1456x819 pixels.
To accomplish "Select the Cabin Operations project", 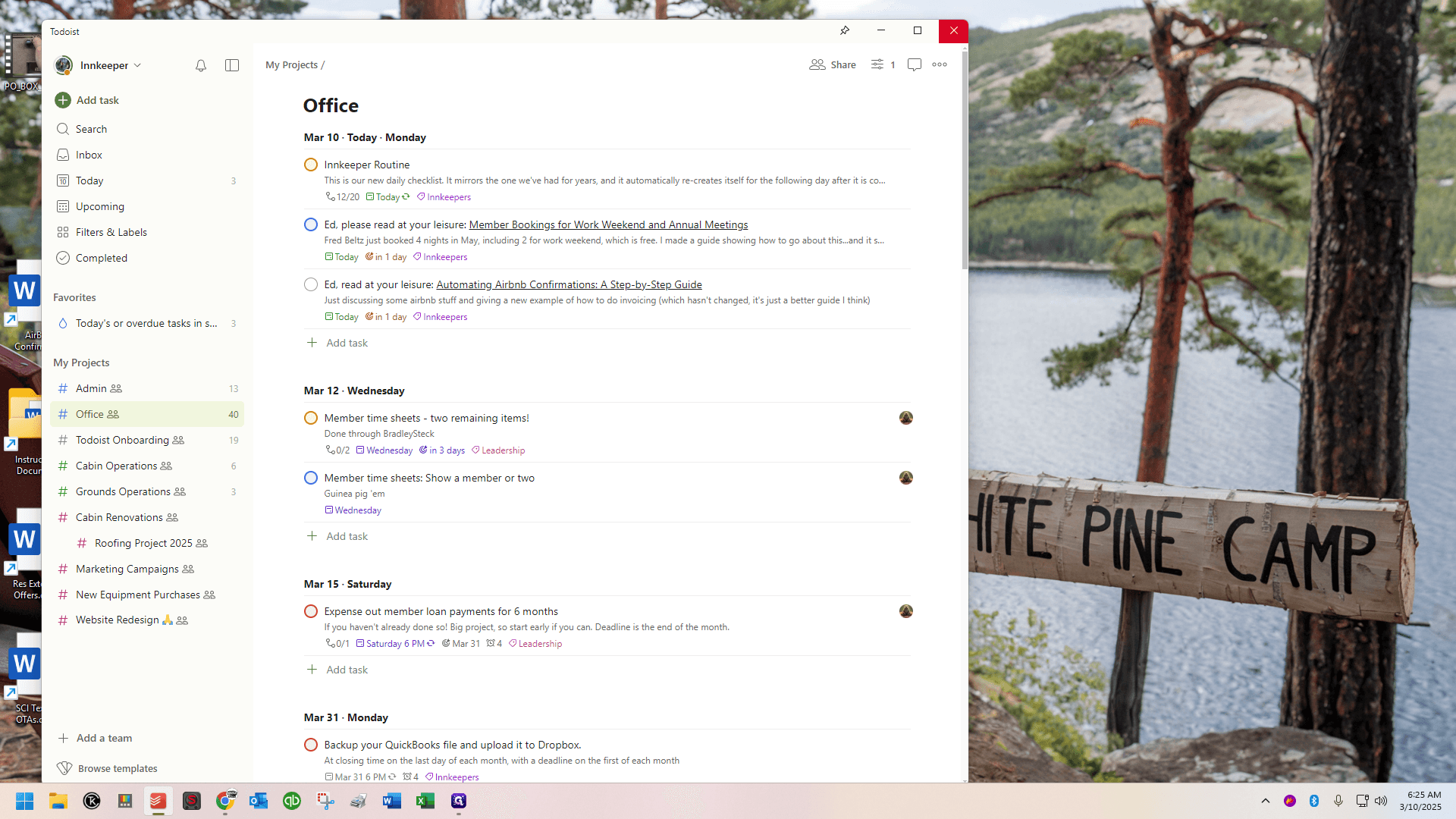I will pos(148,466).
